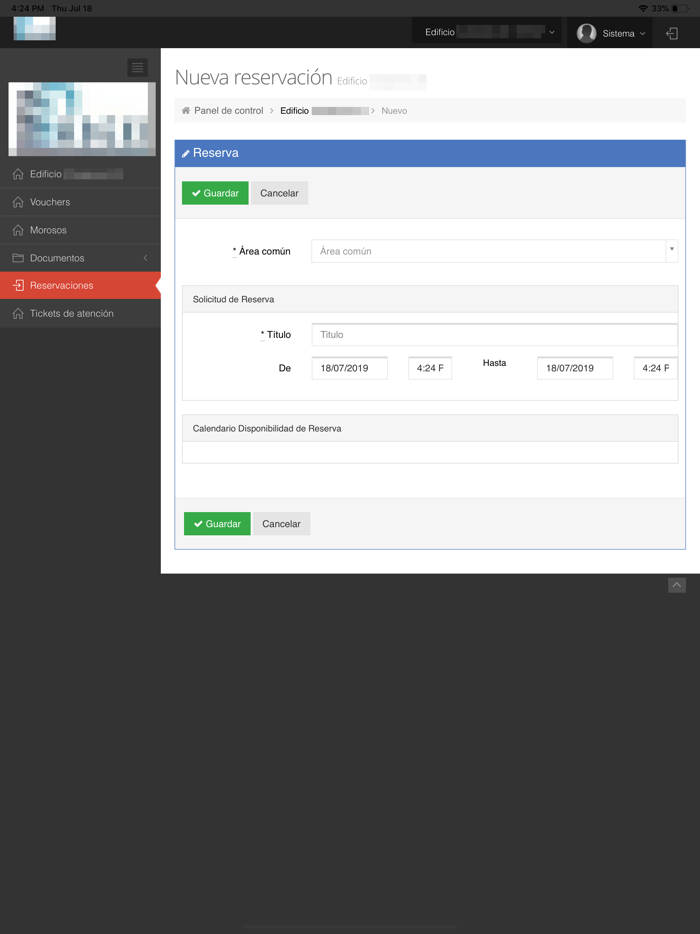Expand the Documentos submenu chevron

tap(145, 258)
